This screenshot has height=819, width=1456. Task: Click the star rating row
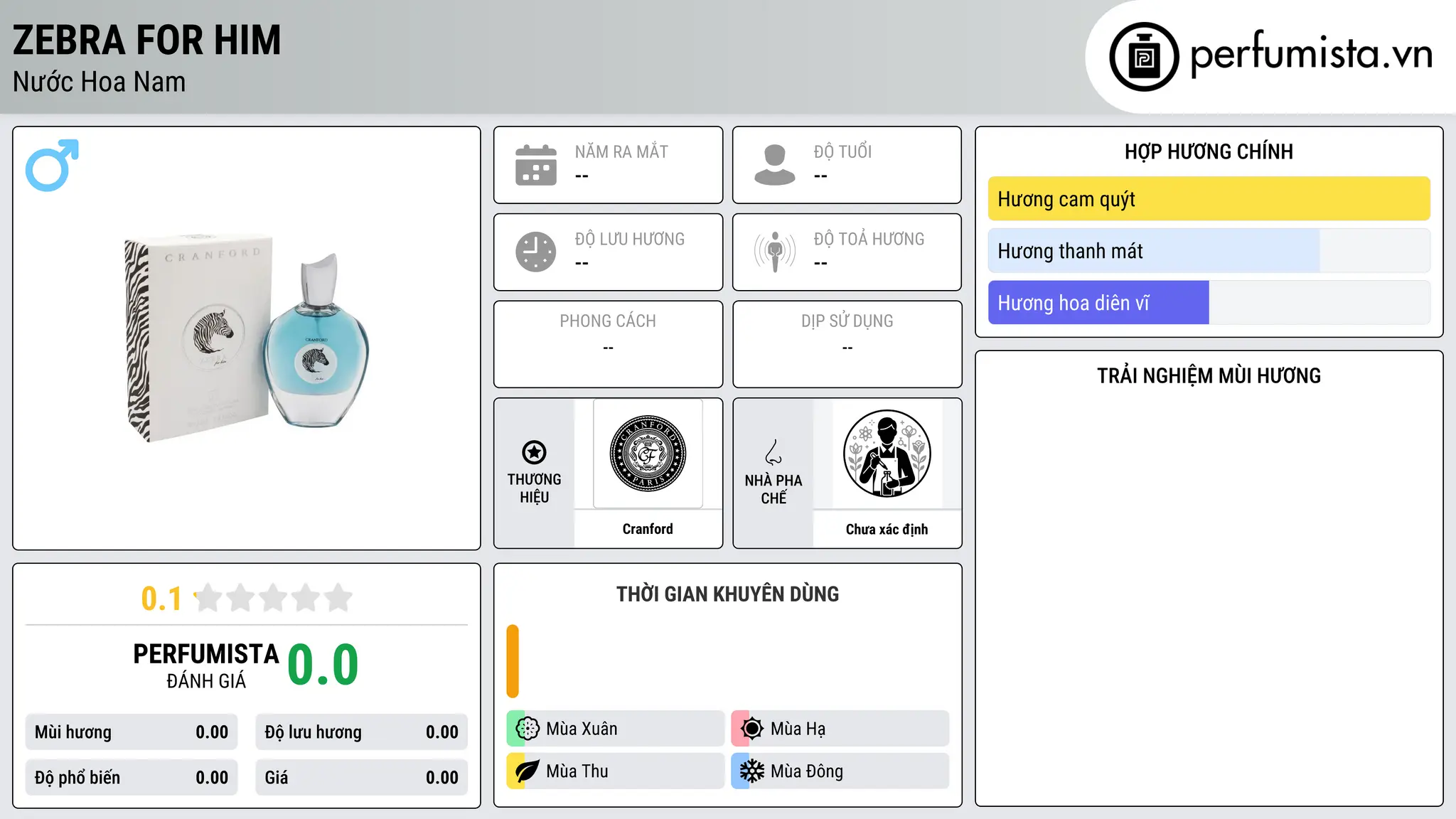273,598
